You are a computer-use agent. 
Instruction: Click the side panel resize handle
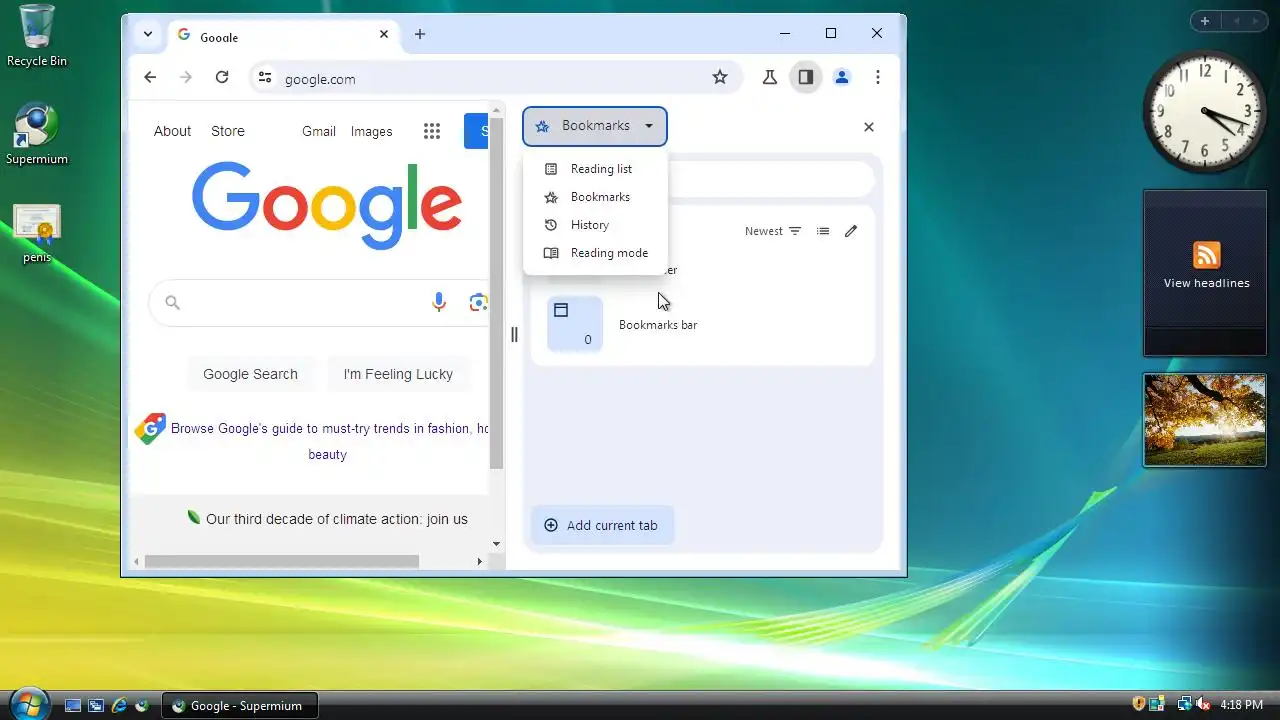point(514,335)
